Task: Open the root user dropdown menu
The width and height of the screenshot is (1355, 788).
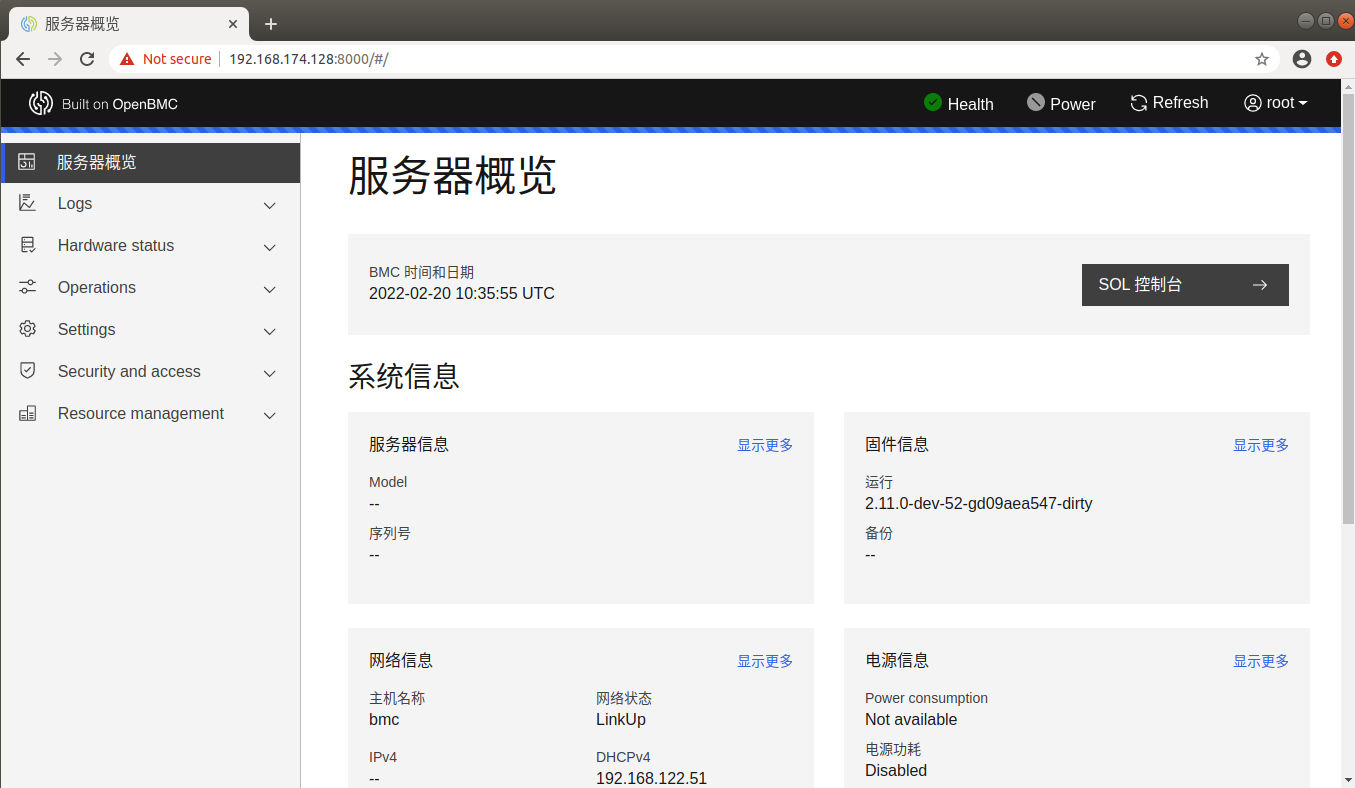Action: pyautogui.click(x=1275, y=103)
